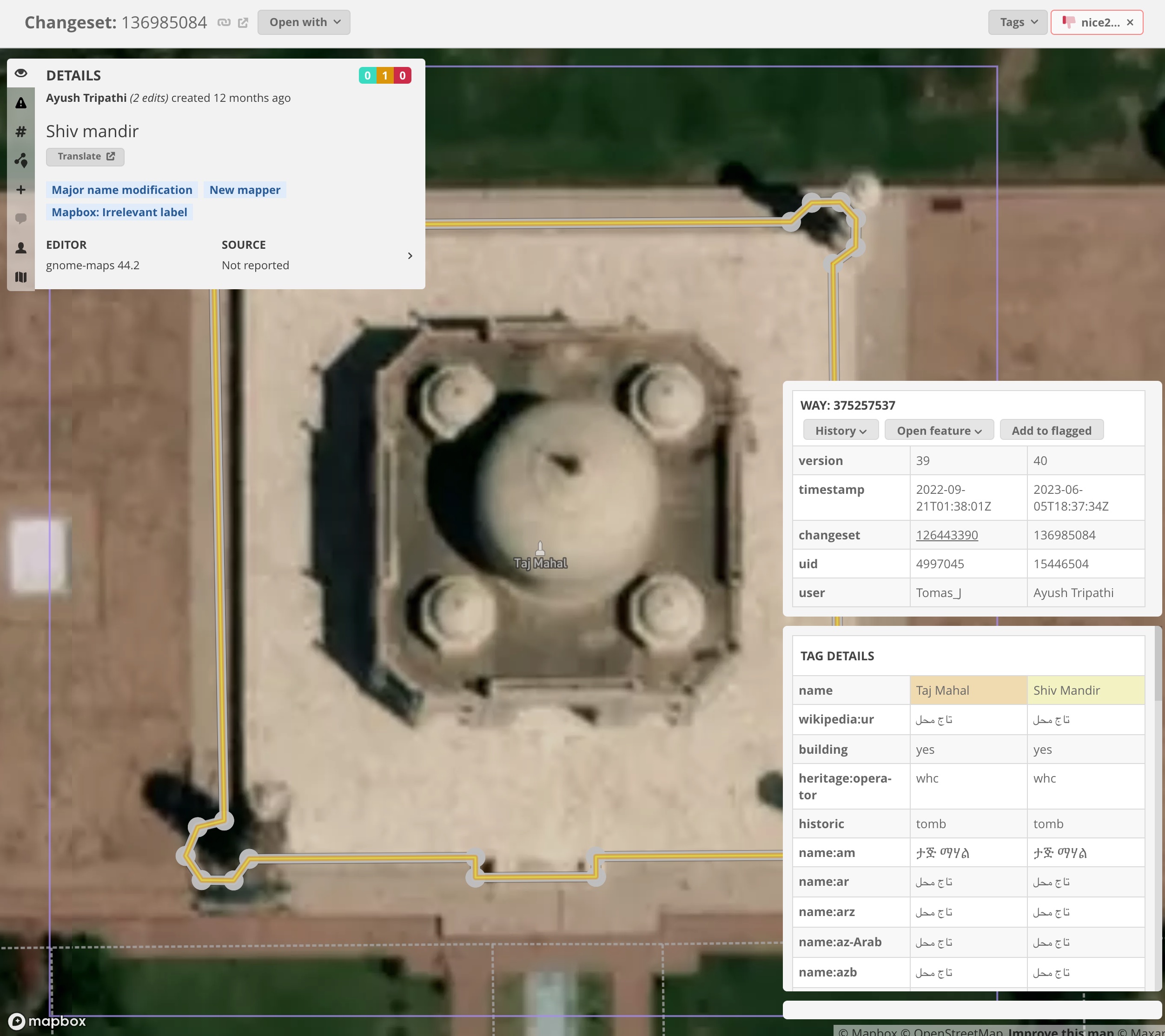The width and height of the screenshot is (1165, 1036).
Task: Expand the History dropdown
Action: pos(841,431)
